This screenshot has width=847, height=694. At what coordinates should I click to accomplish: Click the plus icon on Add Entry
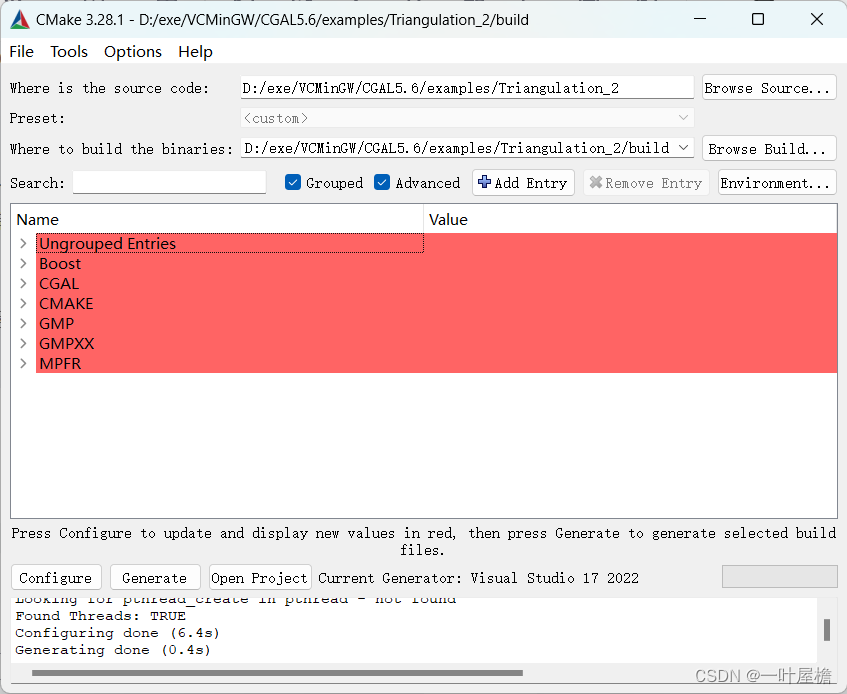pyautogui.click(x=485, y=182)
